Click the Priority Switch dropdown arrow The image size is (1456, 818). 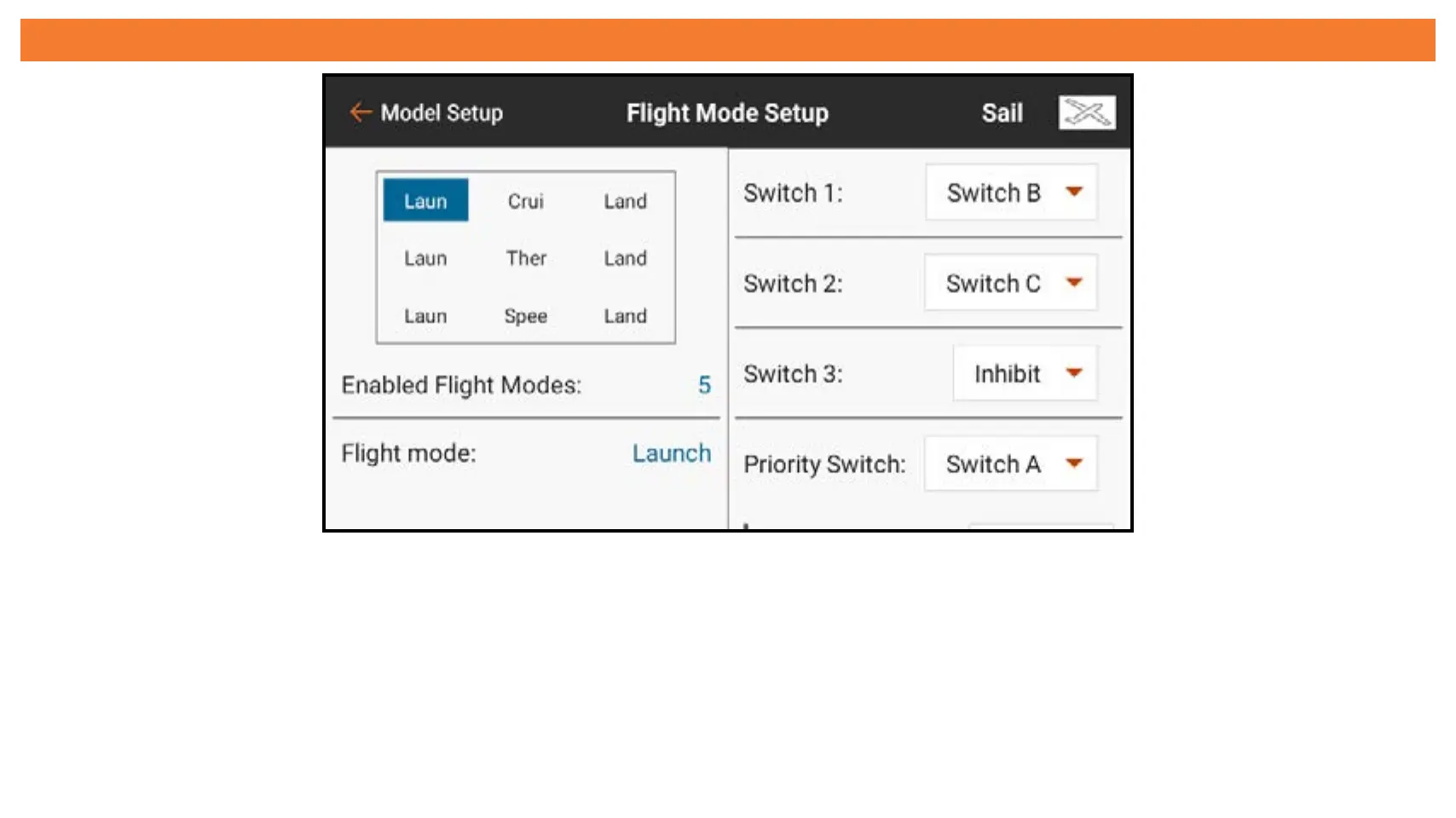(1074, 464)
